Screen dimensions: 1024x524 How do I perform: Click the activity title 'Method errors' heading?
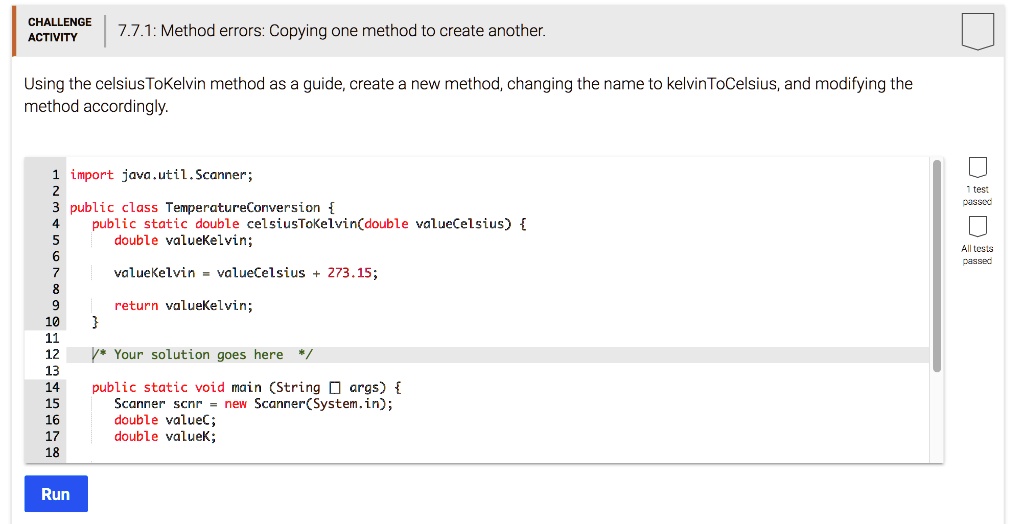tap(332, 31)
